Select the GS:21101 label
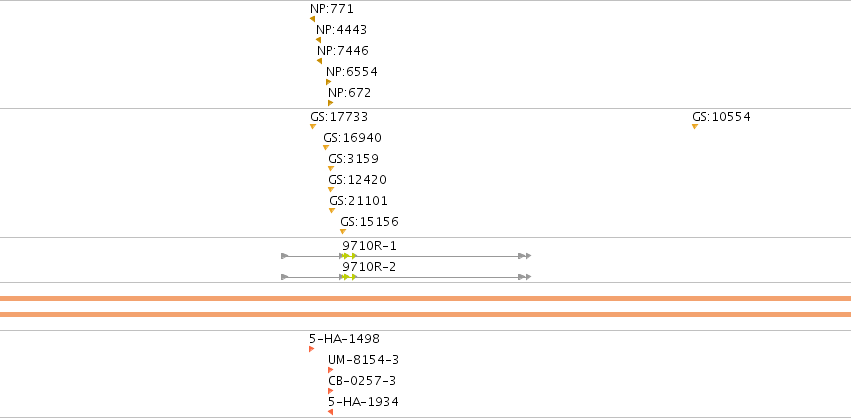 (359, 201)
